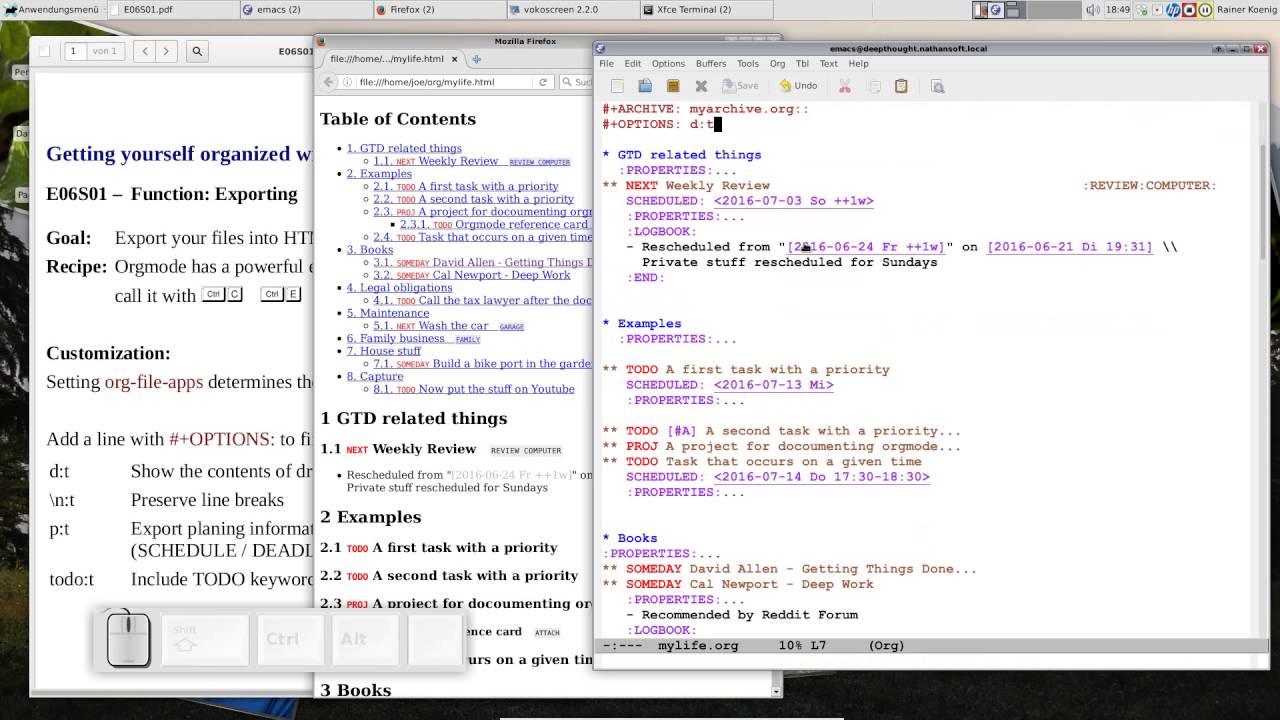Screen dimensions: 1280x720
Task: Expand the folded David Allen book heading
Action: [x=832, y=569]
